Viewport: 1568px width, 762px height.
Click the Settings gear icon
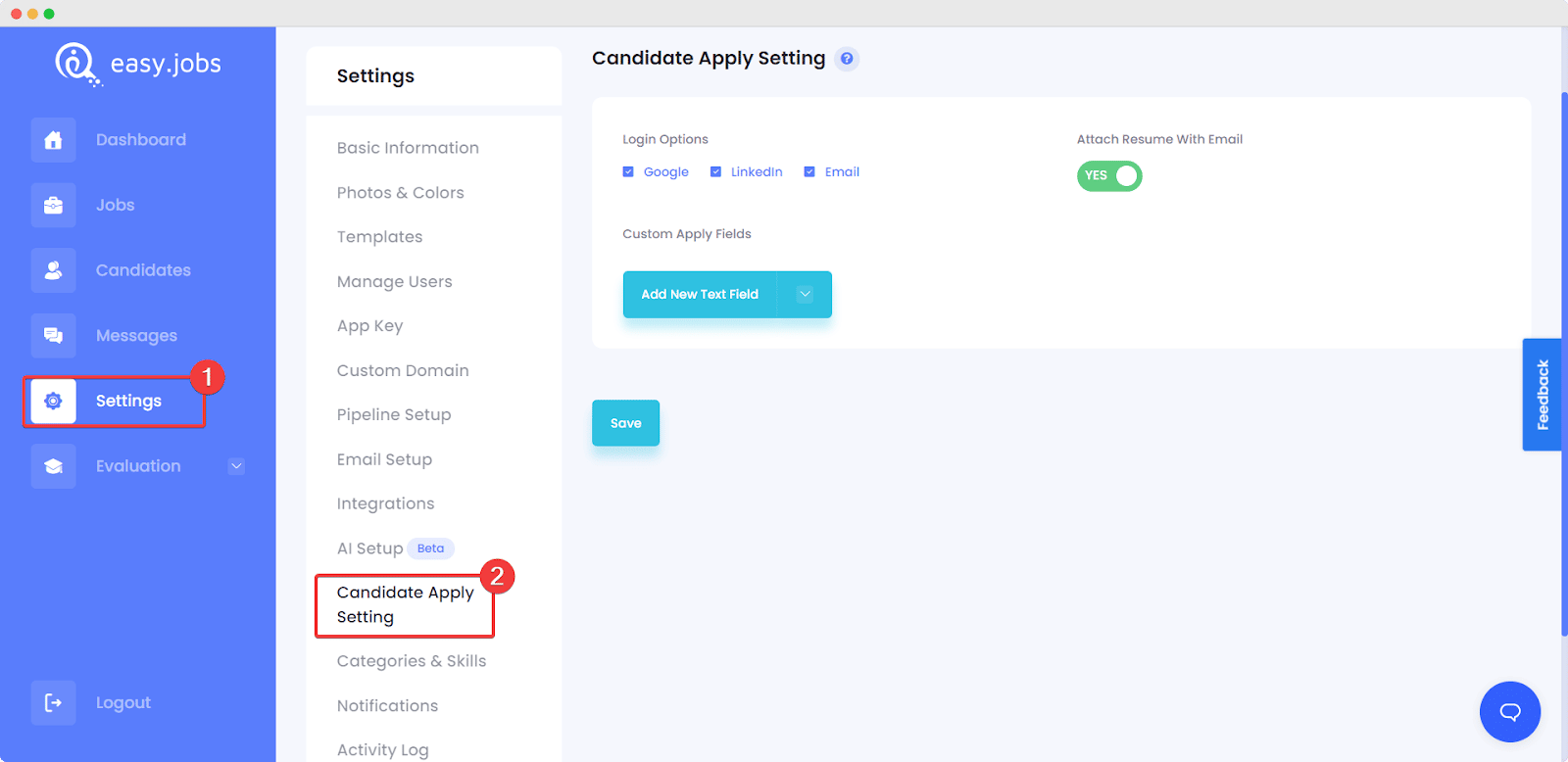click(x=53, y=402)
